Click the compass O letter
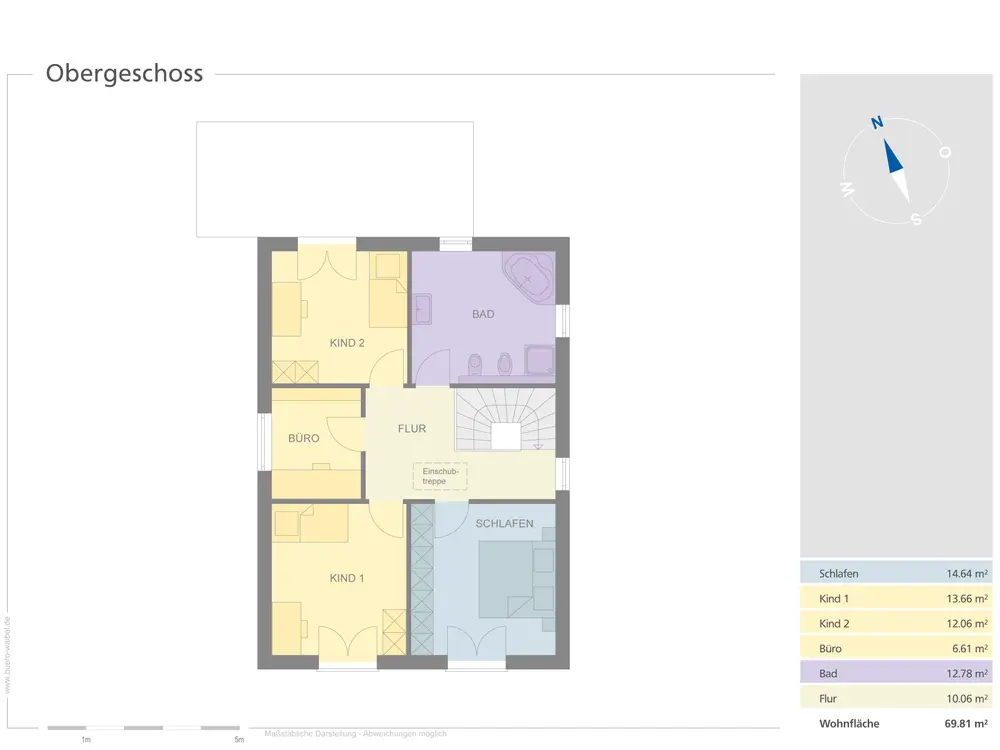This screenshot has height=750, width=1000. [945, 152]
